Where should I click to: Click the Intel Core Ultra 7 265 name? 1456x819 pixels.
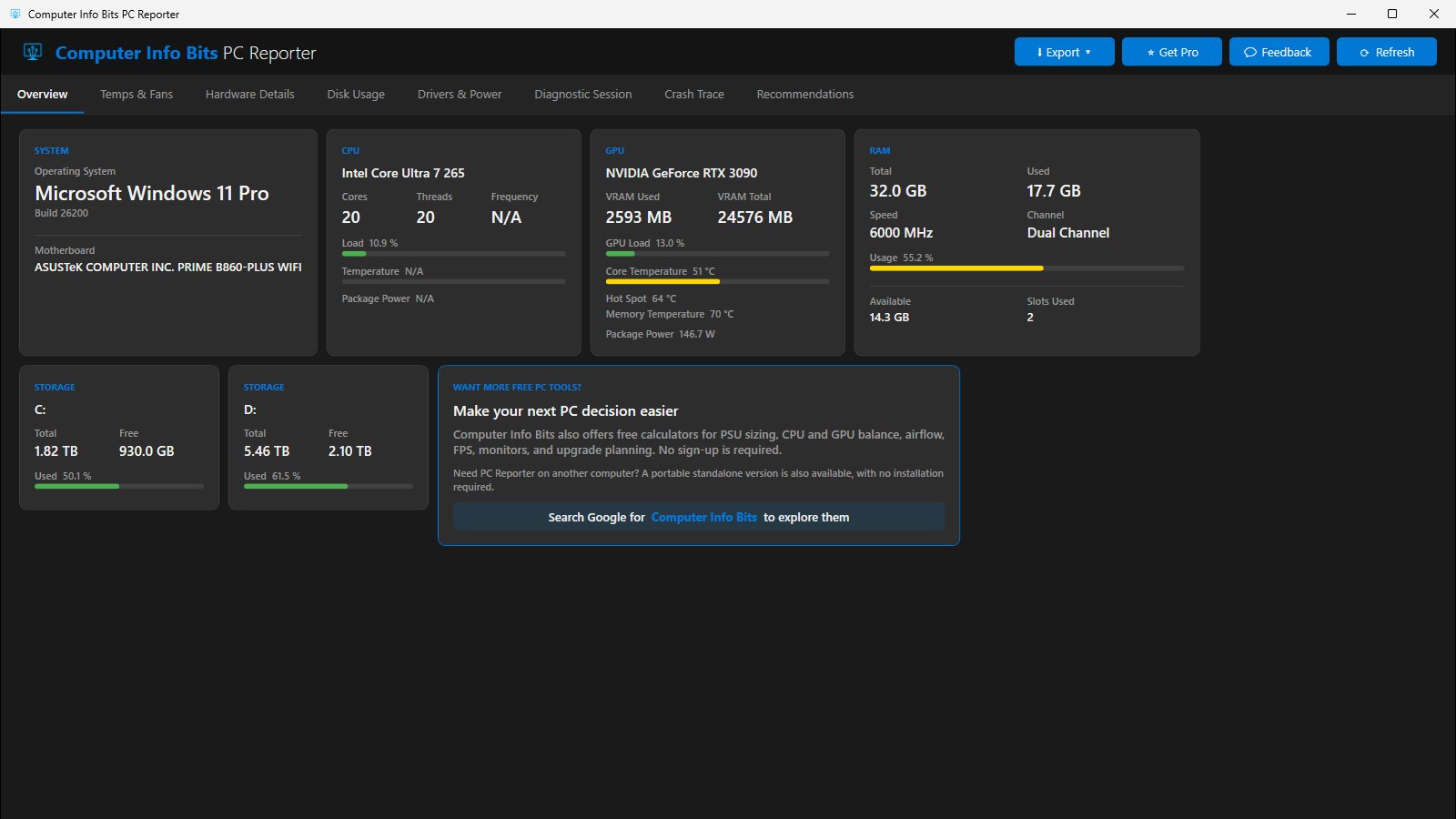(403, 173)
